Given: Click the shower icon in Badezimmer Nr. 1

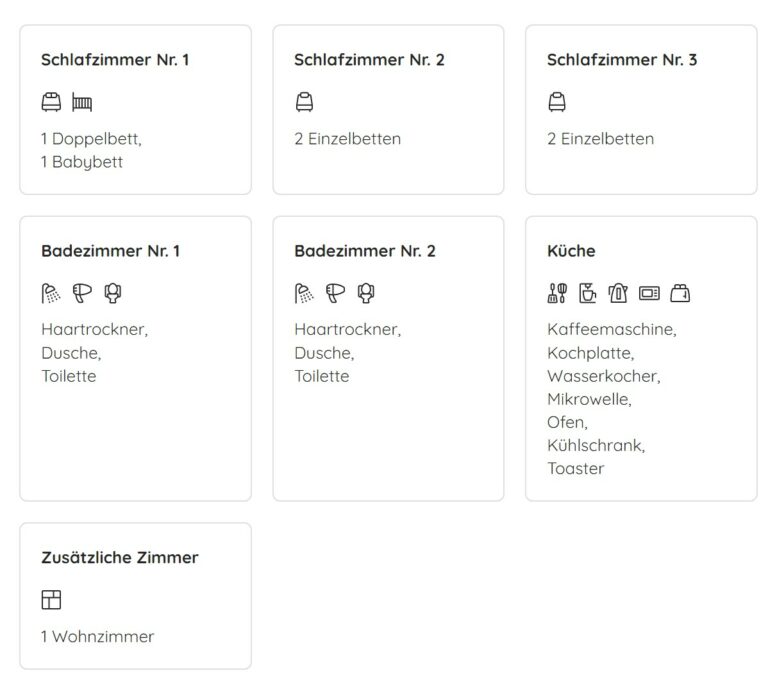Looking at the screenshot, I should tap(51, 293).
